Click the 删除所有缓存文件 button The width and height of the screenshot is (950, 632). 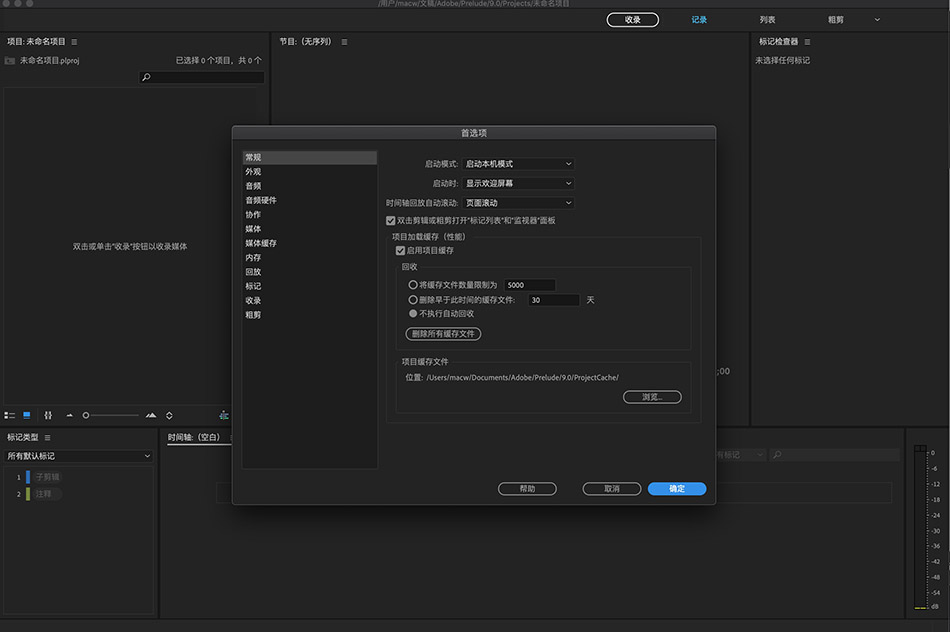tap(443, 334)
